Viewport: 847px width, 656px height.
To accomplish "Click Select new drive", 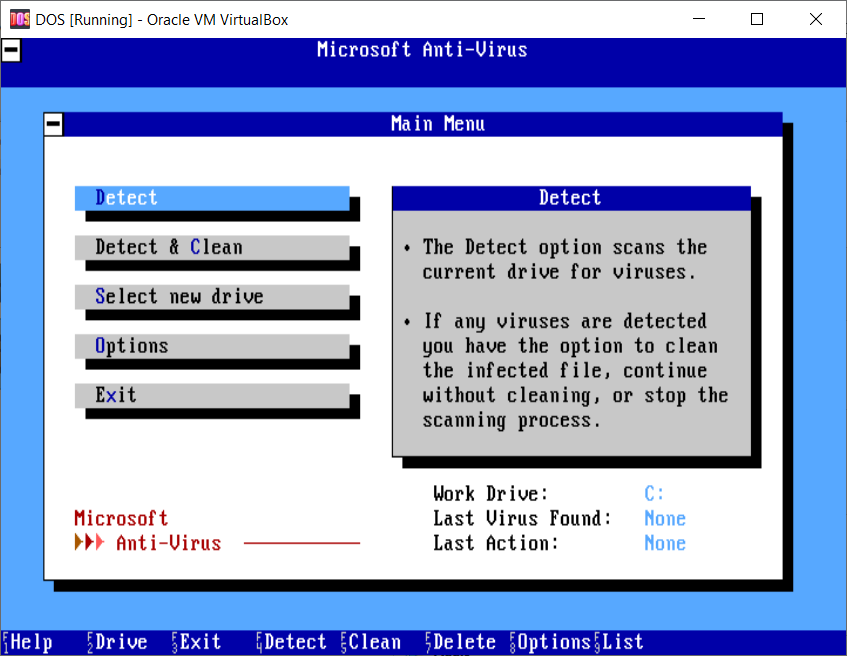I will click(x=212, y=297).
